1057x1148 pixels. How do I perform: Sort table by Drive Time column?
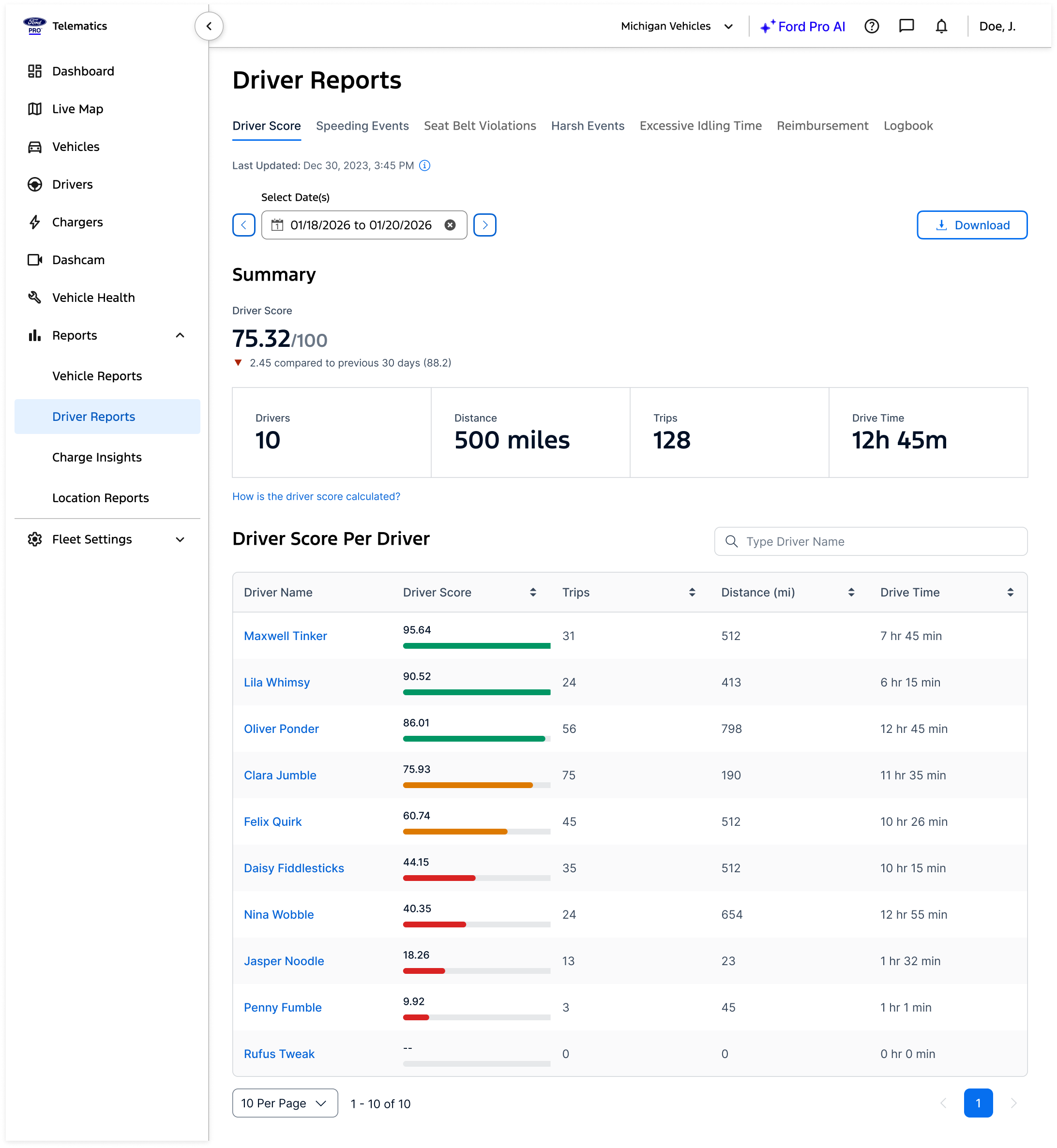[1010, 592]
